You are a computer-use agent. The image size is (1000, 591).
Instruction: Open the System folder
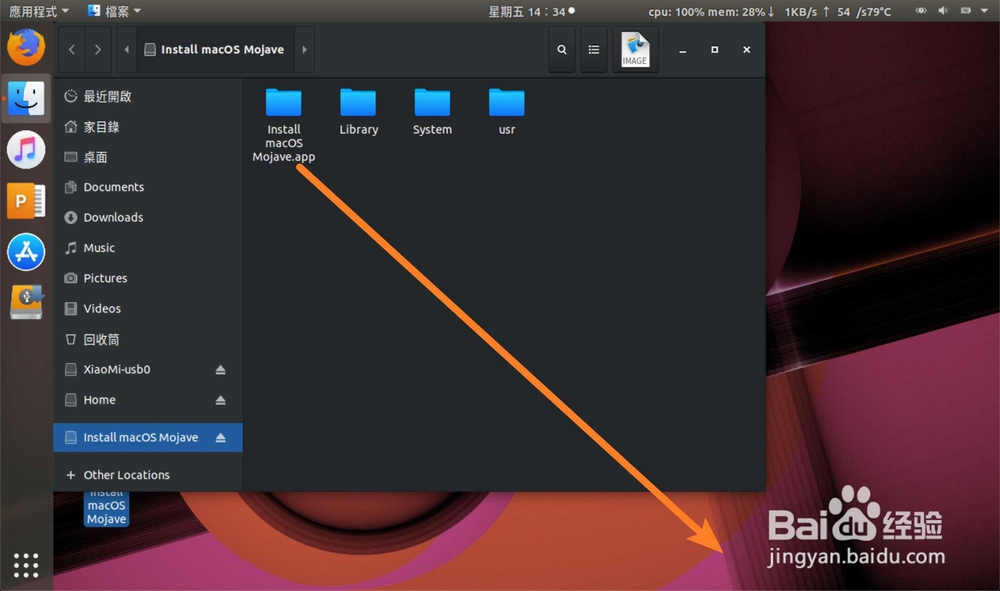432,112
